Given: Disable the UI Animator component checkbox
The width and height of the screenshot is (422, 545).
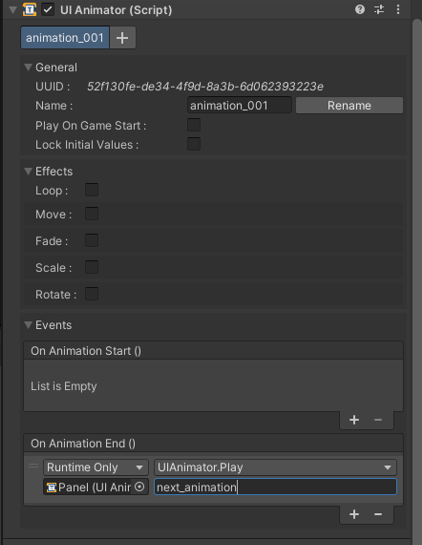Looking at the screenshot, I should (48, 9).
